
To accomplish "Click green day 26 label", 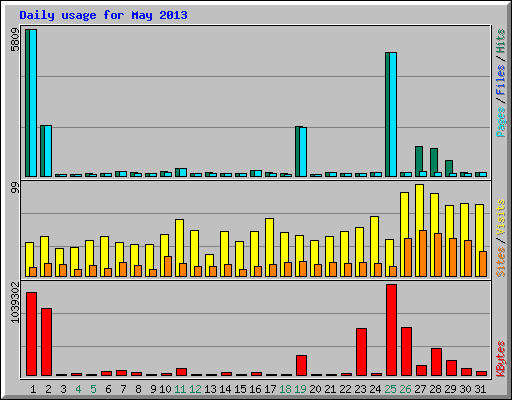I will [x=405, y=389].
